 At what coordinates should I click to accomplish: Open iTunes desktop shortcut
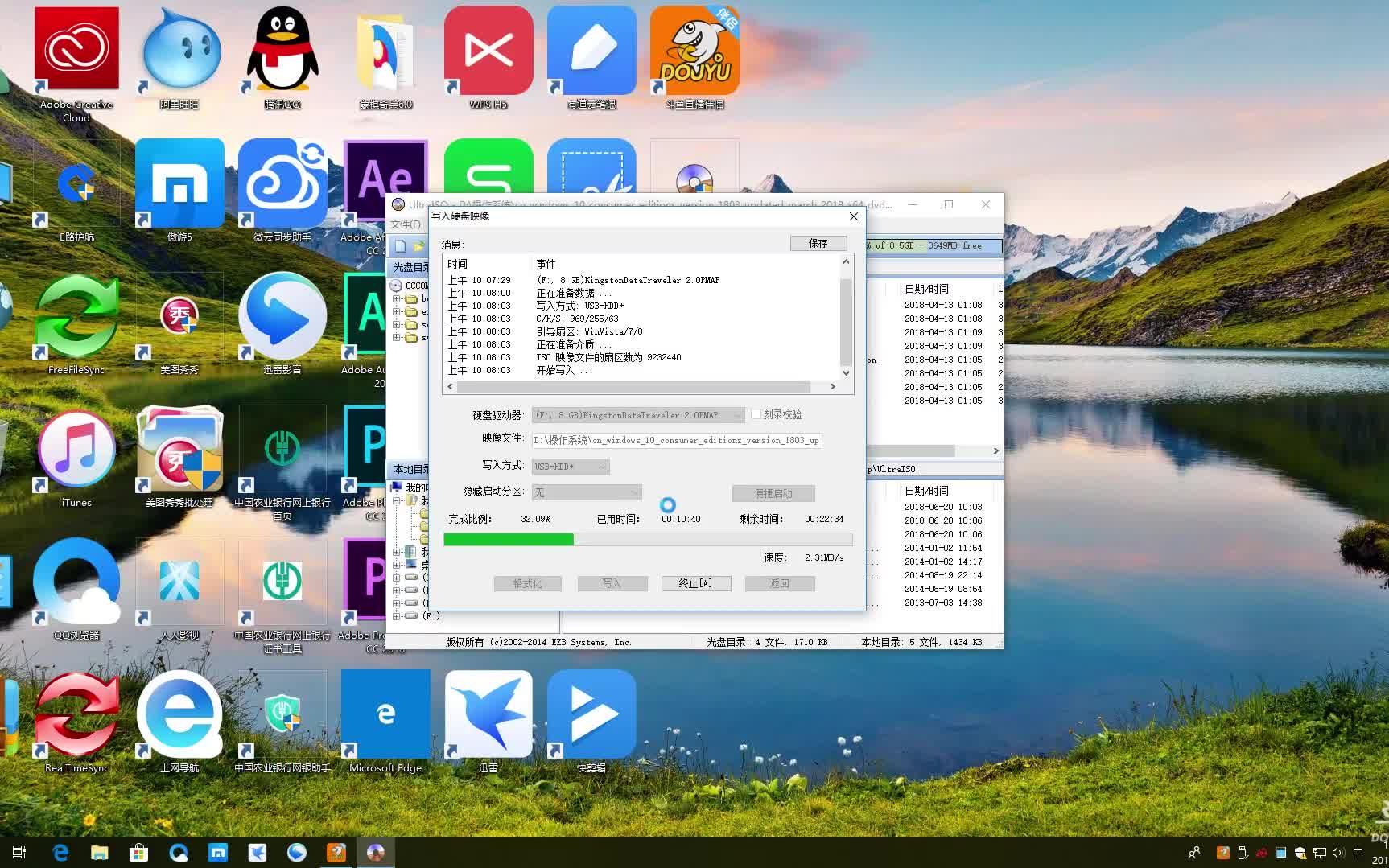[x=76, y=456]
